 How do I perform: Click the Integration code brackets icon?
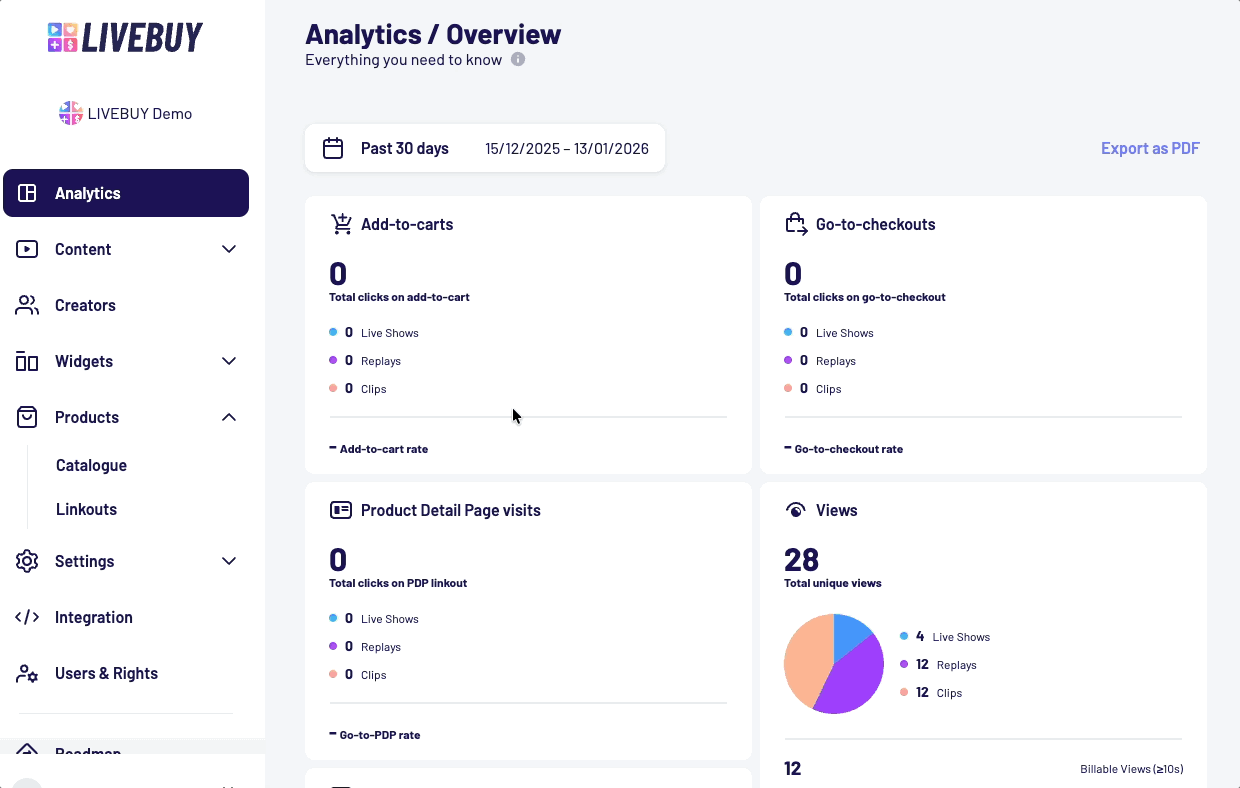point(27,617)
